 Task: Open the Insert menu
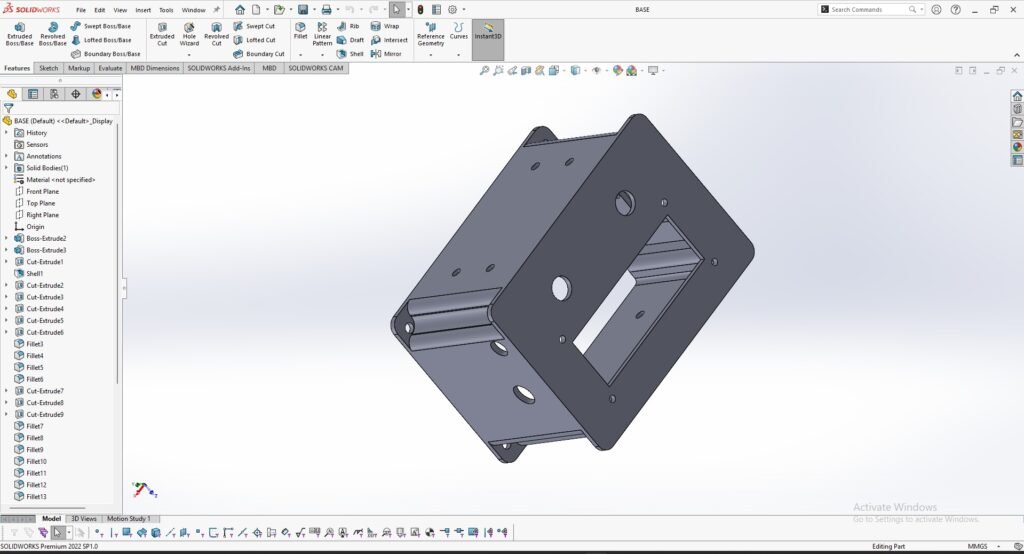143,10
